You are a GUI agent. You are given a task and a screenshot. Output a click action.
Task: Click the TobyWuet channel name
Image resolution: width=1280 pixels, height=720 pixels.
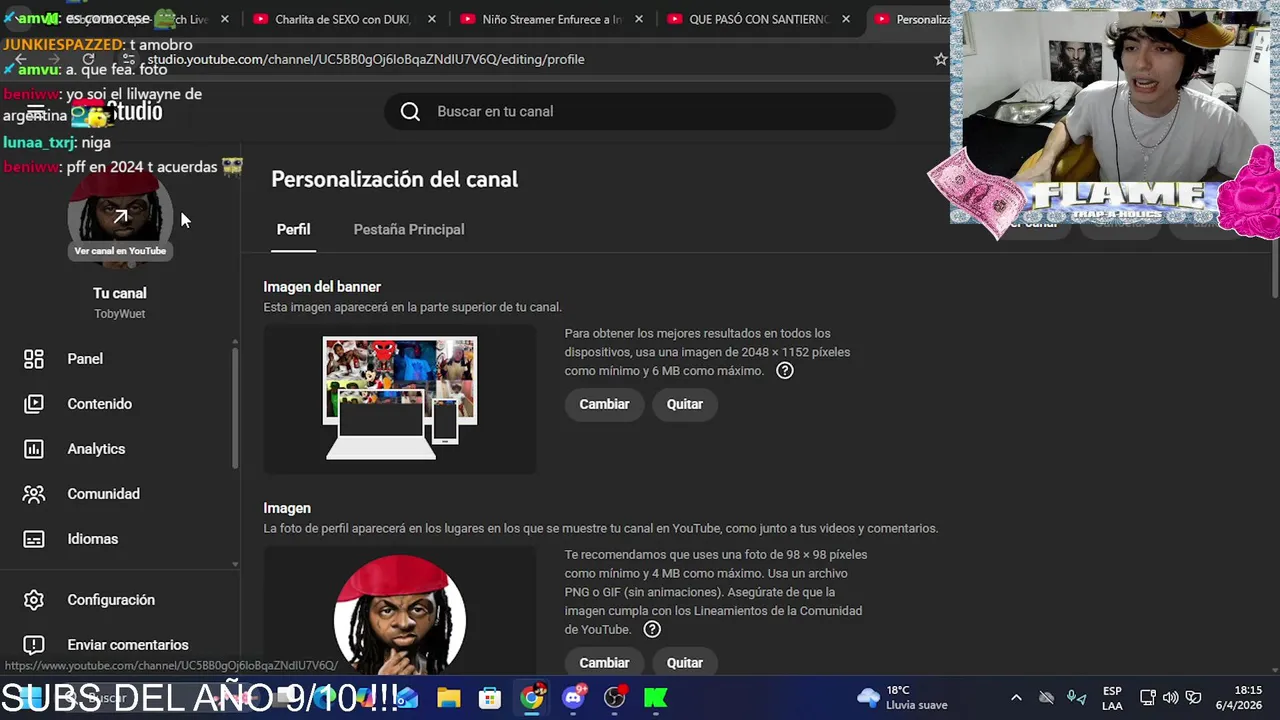point(120,314)
